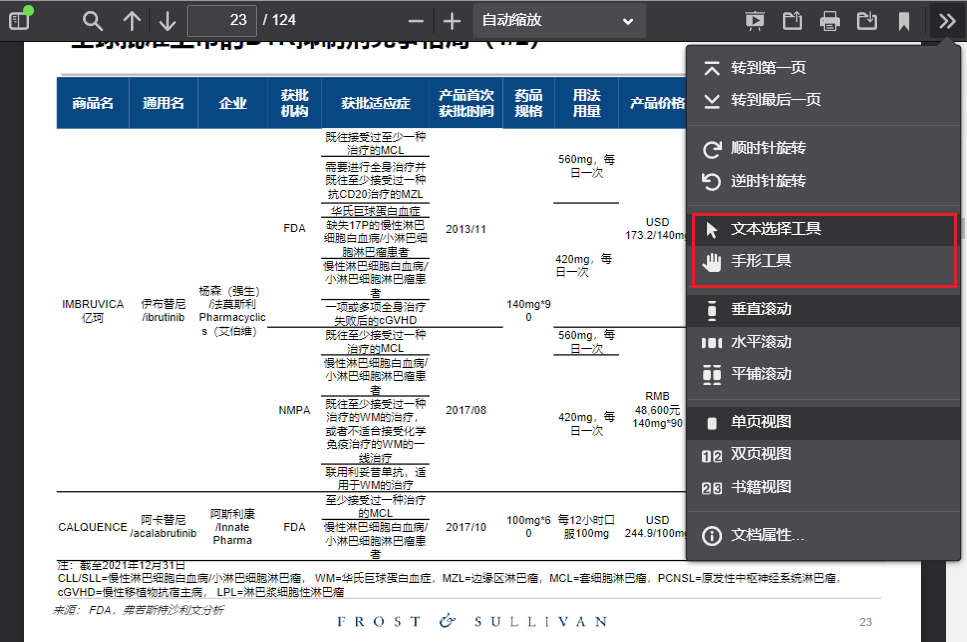
Task: Click the FROST & SULLIVAN footer logo
Action: coord(472,621)
